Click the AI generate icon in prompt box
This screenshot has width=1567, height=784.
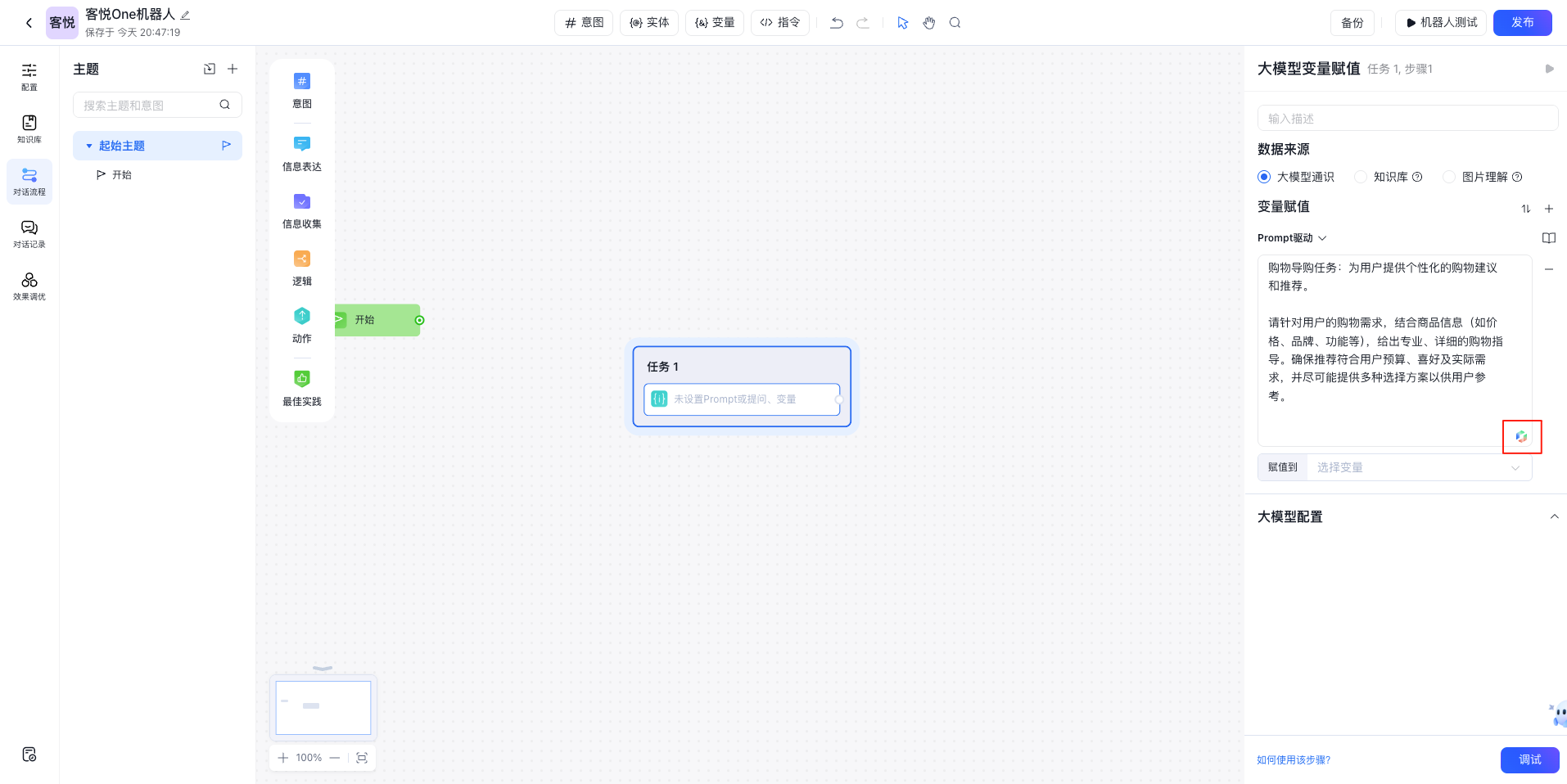[1521, 437]
